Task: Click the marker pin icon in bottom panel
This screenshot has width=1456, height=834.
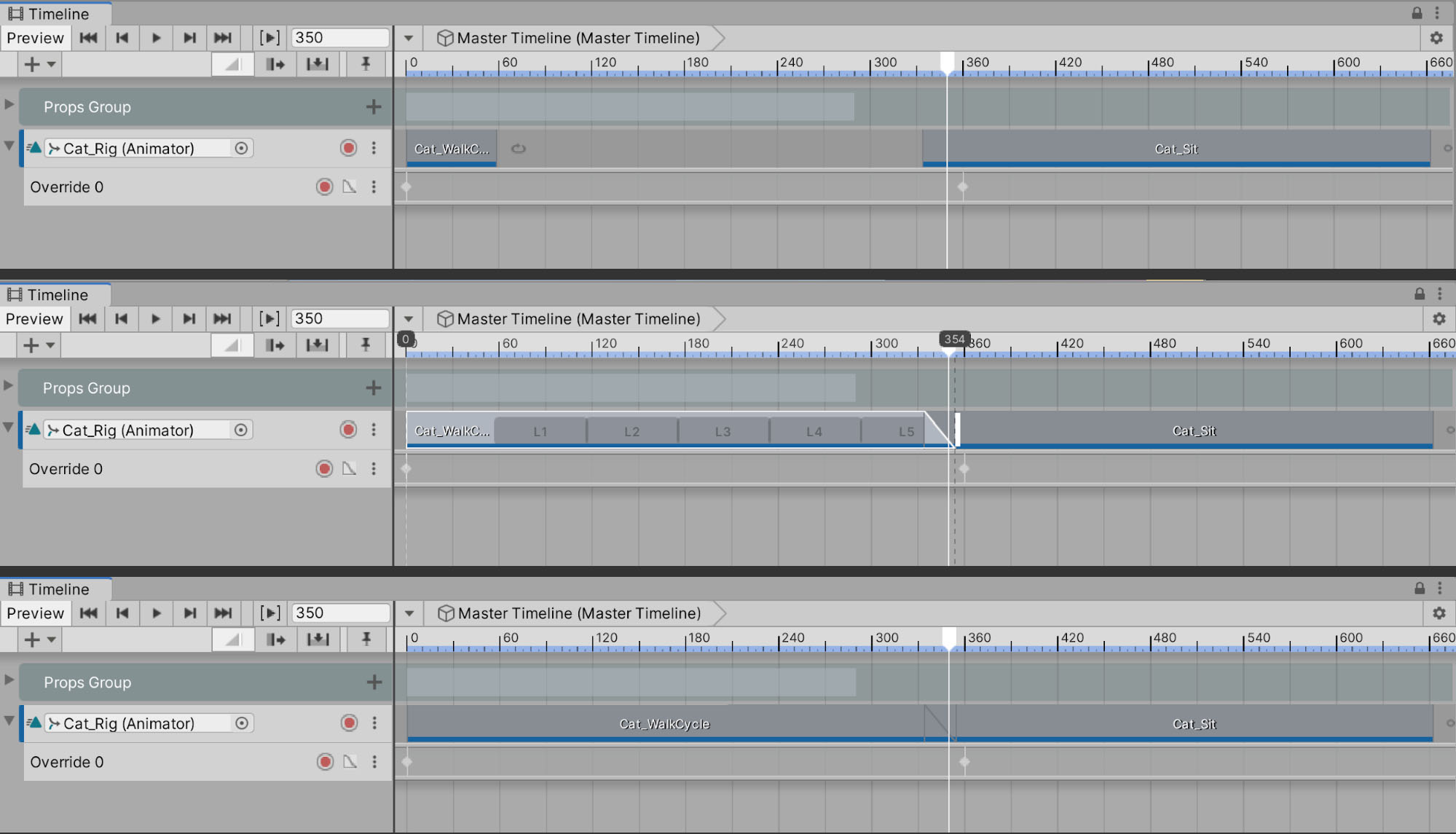Action: 366,640
